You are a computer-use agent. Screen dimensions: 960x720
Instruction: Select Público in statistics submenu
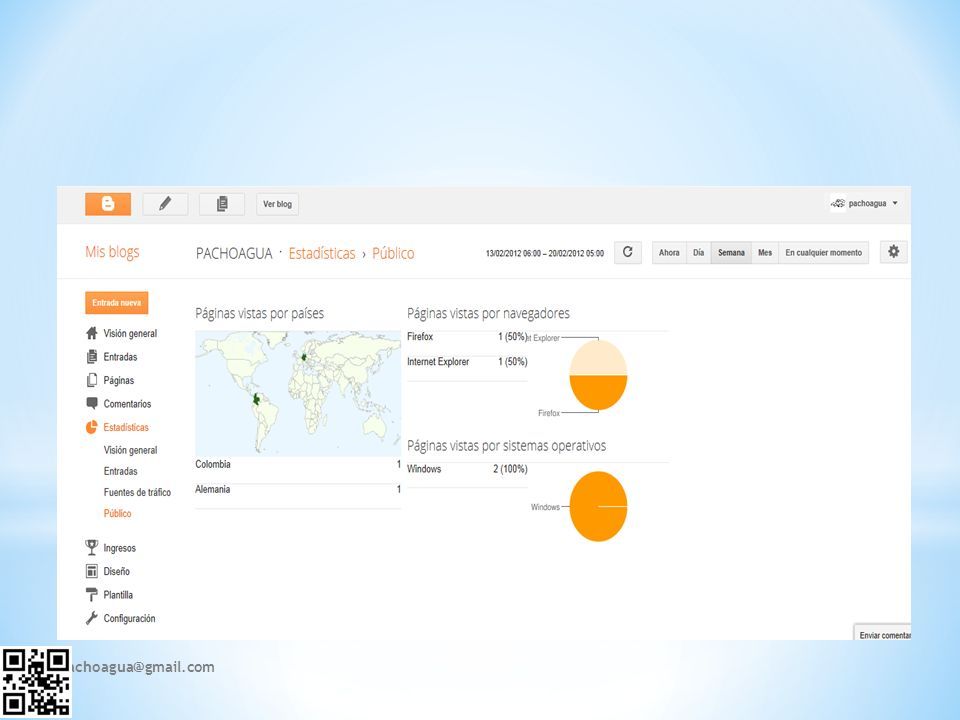(x=118, y=514)
